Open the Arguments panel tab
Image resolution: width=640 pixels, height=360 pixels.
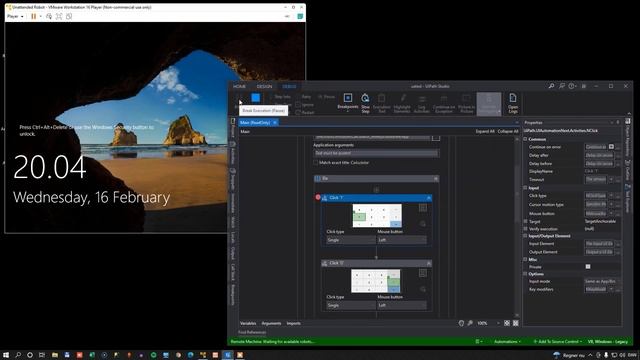click(271, 323)
